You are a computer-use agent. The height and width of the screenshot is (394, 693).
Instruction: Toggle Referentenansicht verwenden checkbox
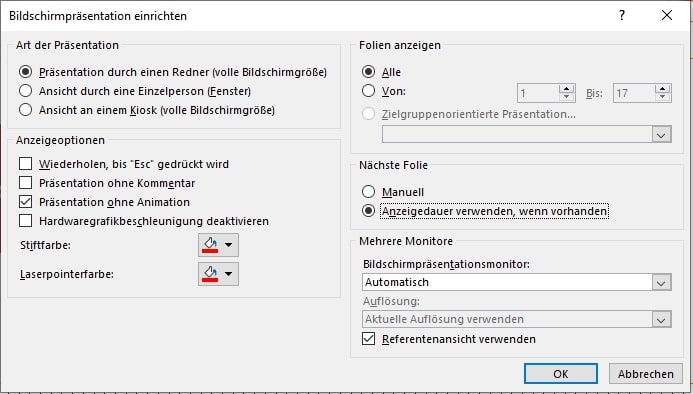click(x=368, y=339)
